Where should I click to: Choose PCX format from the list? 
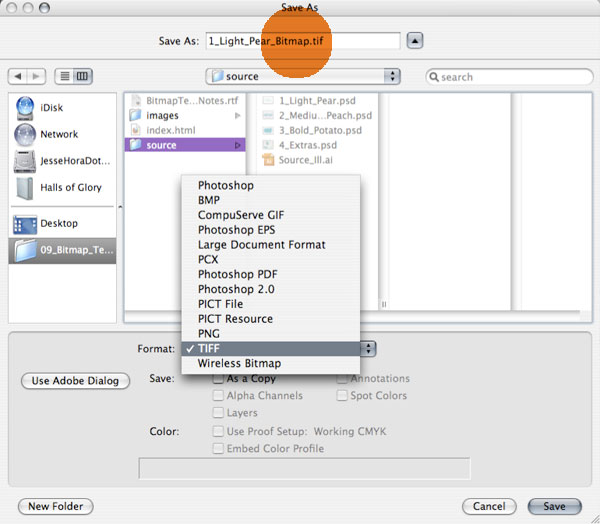click(271, 260)
